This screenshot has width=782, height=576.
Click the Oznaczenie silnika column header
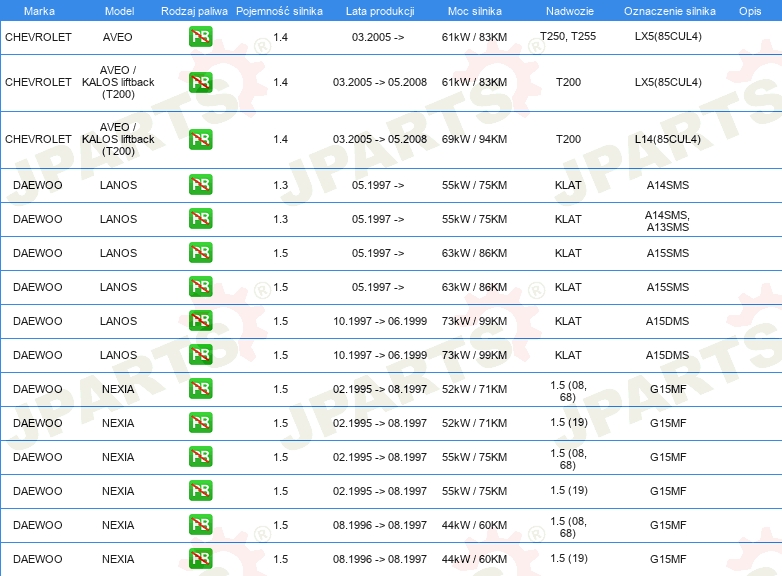(x=669, y=11)
